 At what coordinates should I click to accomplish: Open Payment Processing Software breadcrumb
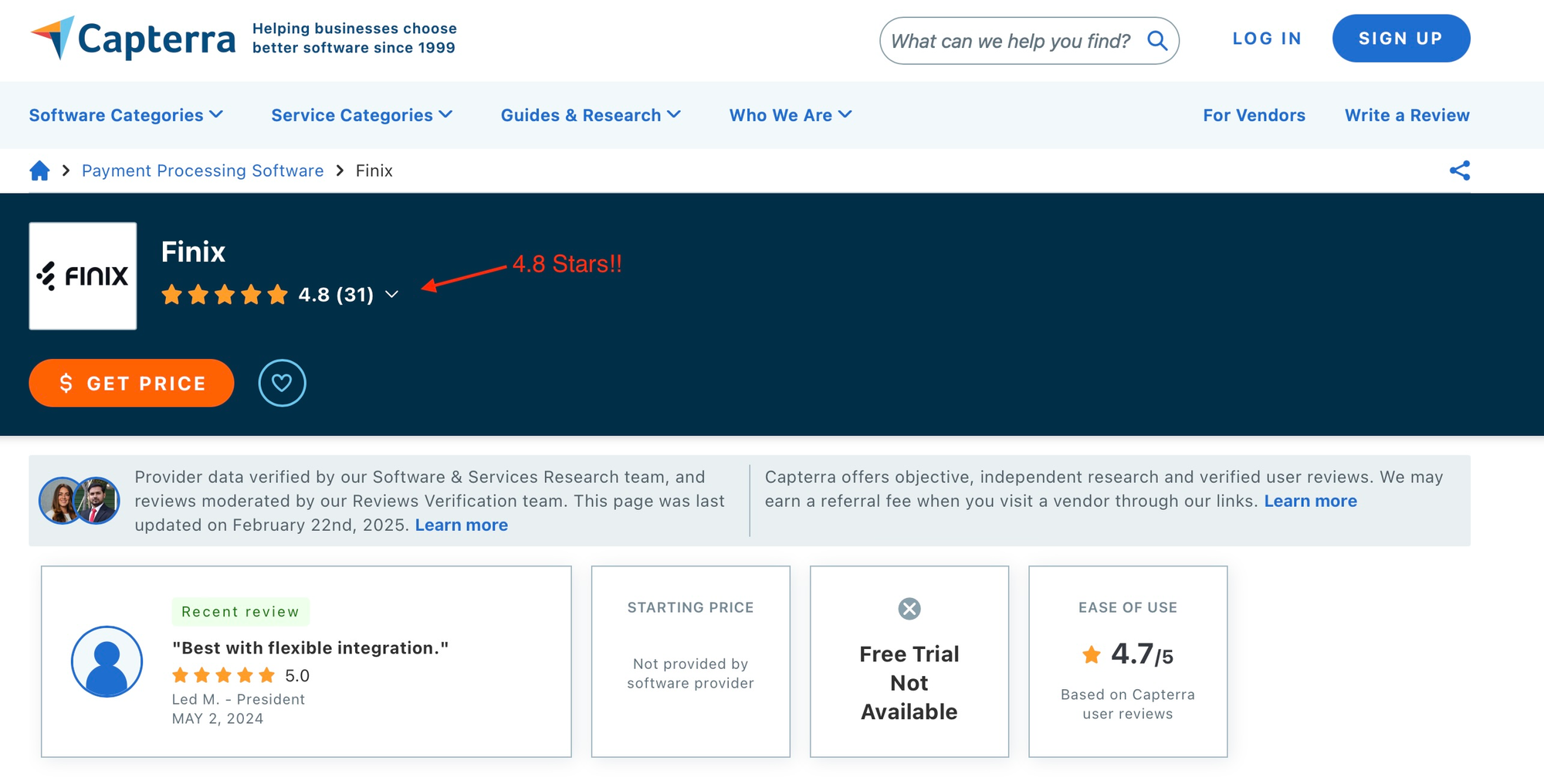203,171
